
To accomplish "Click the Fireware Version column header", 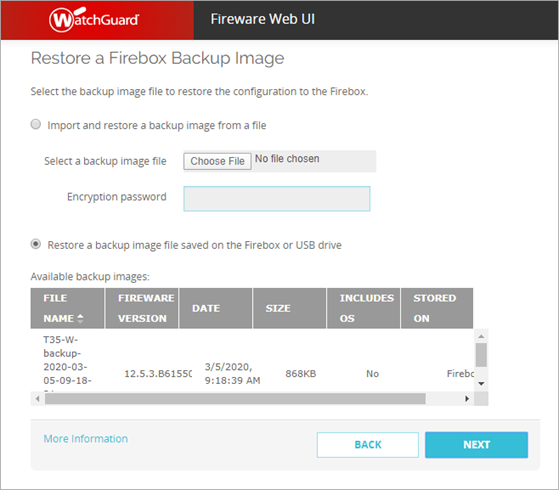I will click(142, 308).
